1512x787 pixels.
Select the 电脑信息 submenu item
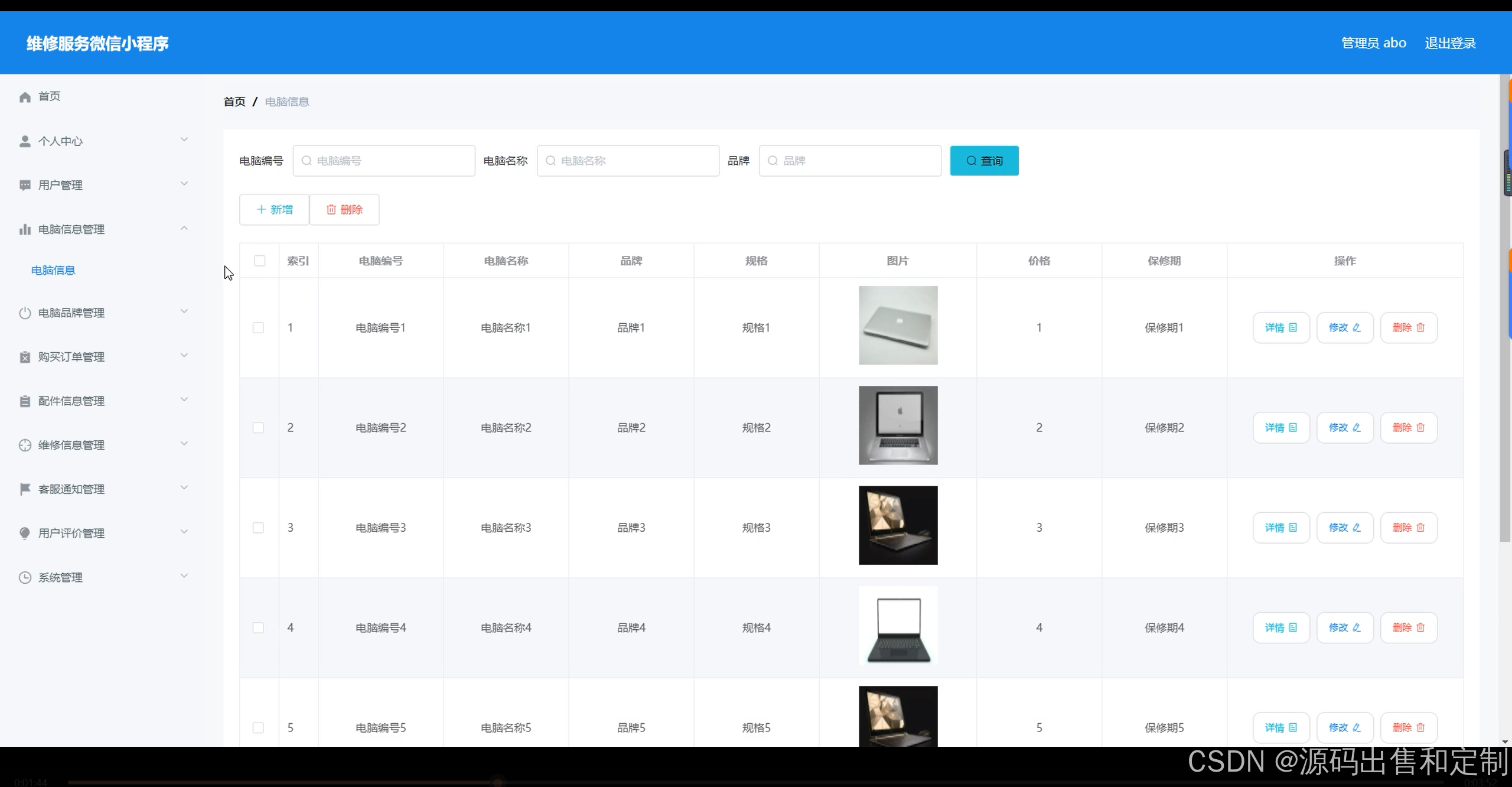(53, 270)
